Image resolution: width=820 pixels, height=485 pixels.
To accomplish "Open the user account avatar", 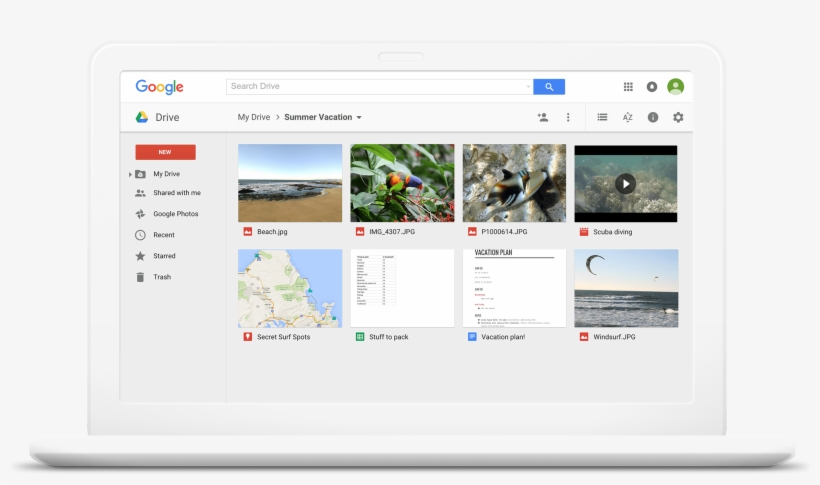I will (x=676, y=87).
